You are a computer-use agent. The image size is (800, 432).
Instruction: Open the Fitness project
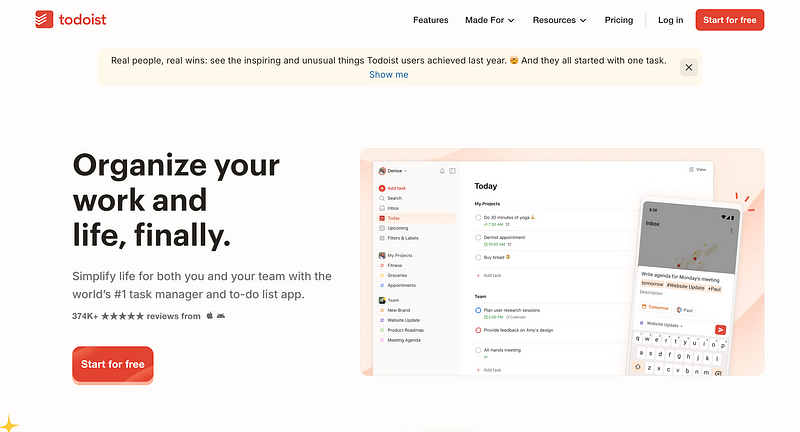(x=391, y=265)
